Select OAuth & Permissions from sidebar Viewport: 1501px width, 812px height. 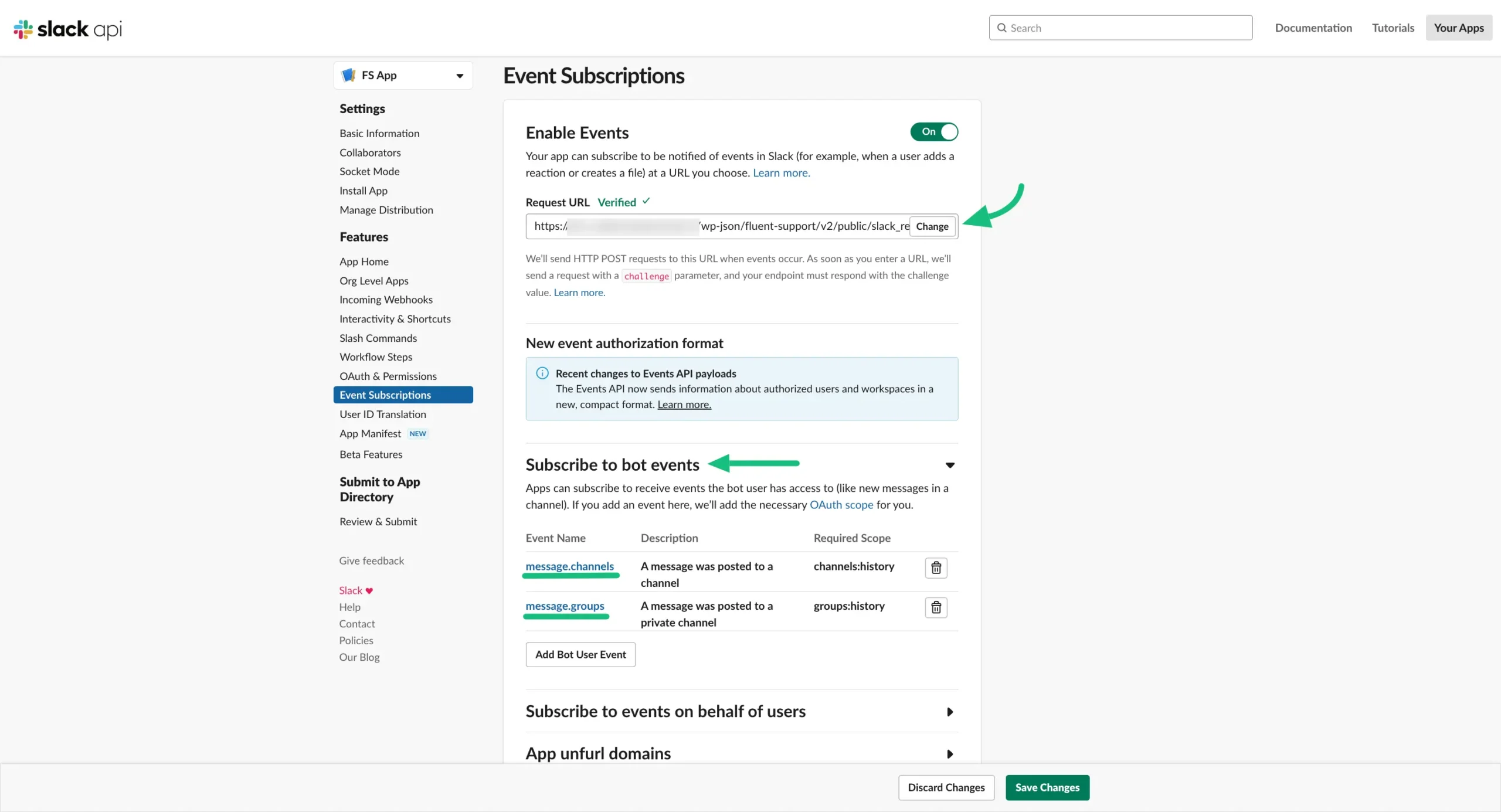[x=388, y=375]
